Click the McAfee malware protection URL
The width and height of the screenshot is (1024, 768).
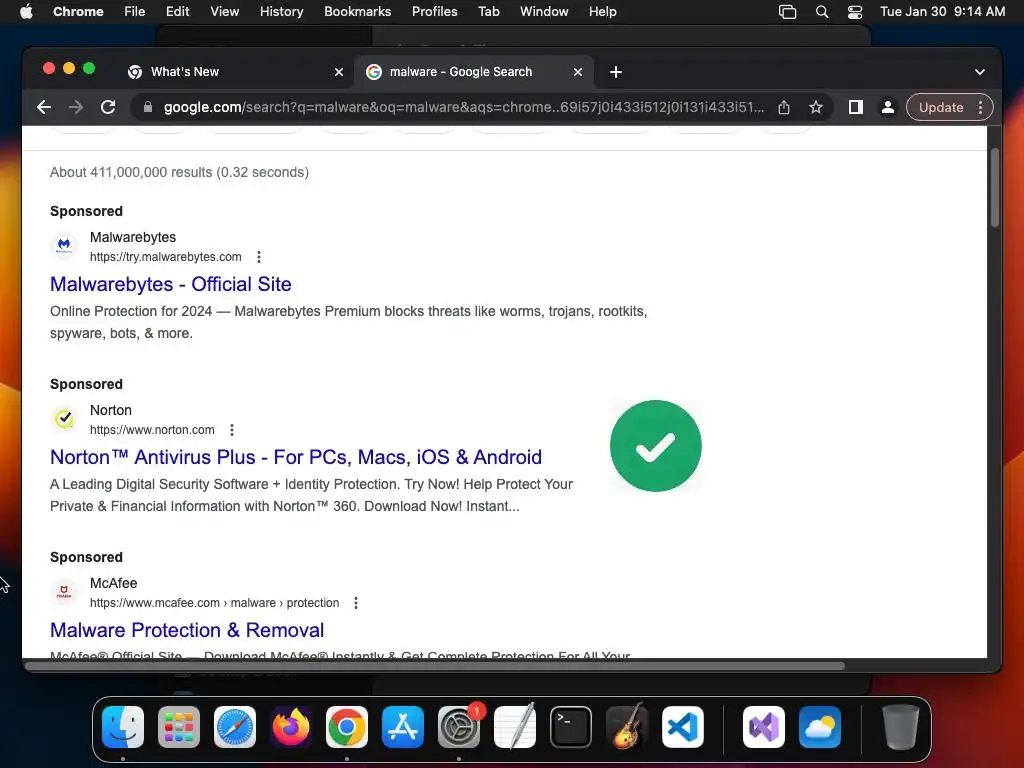(214, 603)
